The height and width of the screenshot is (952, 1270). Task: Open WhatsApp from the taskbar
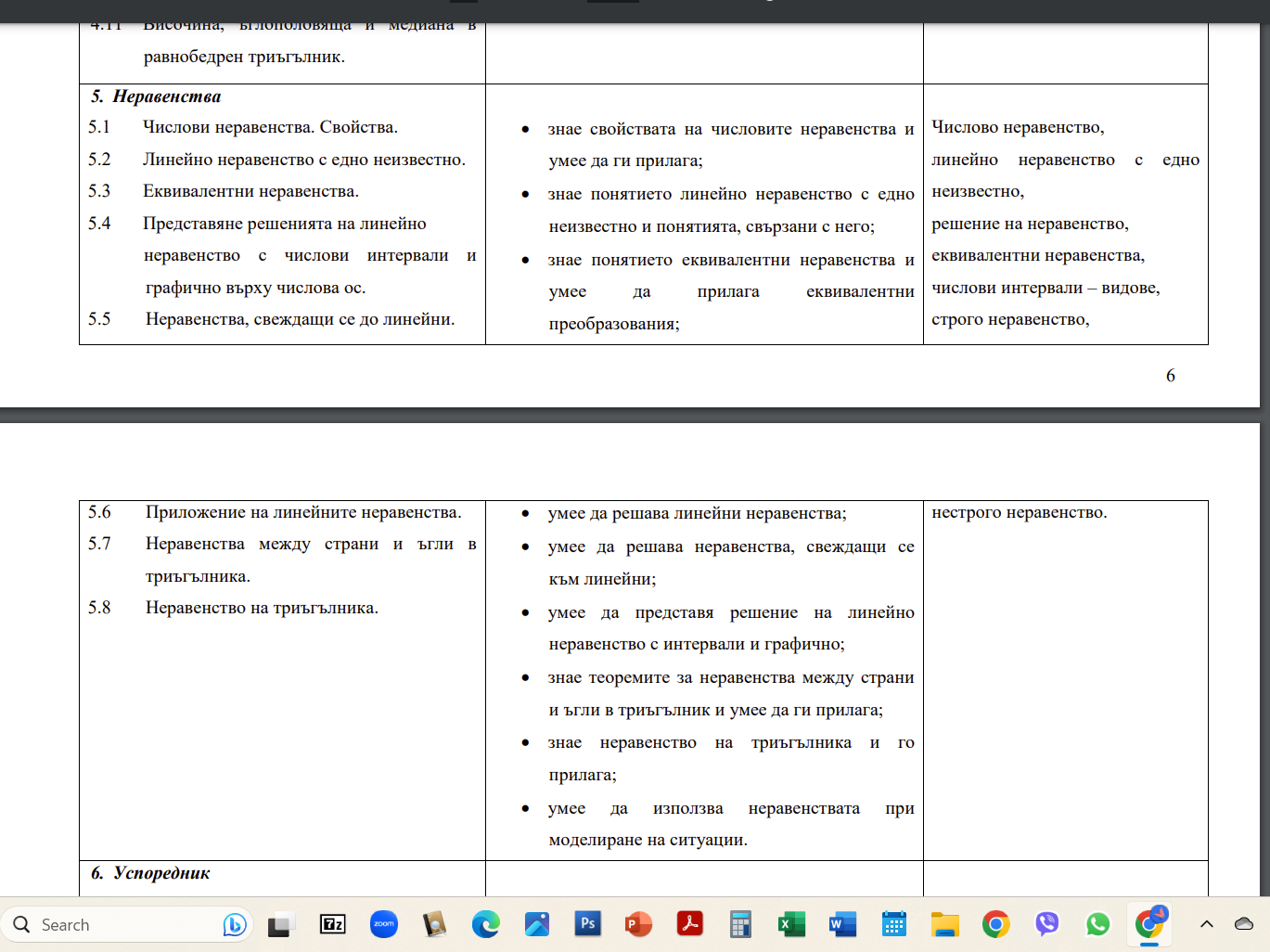pos(1097,924)
